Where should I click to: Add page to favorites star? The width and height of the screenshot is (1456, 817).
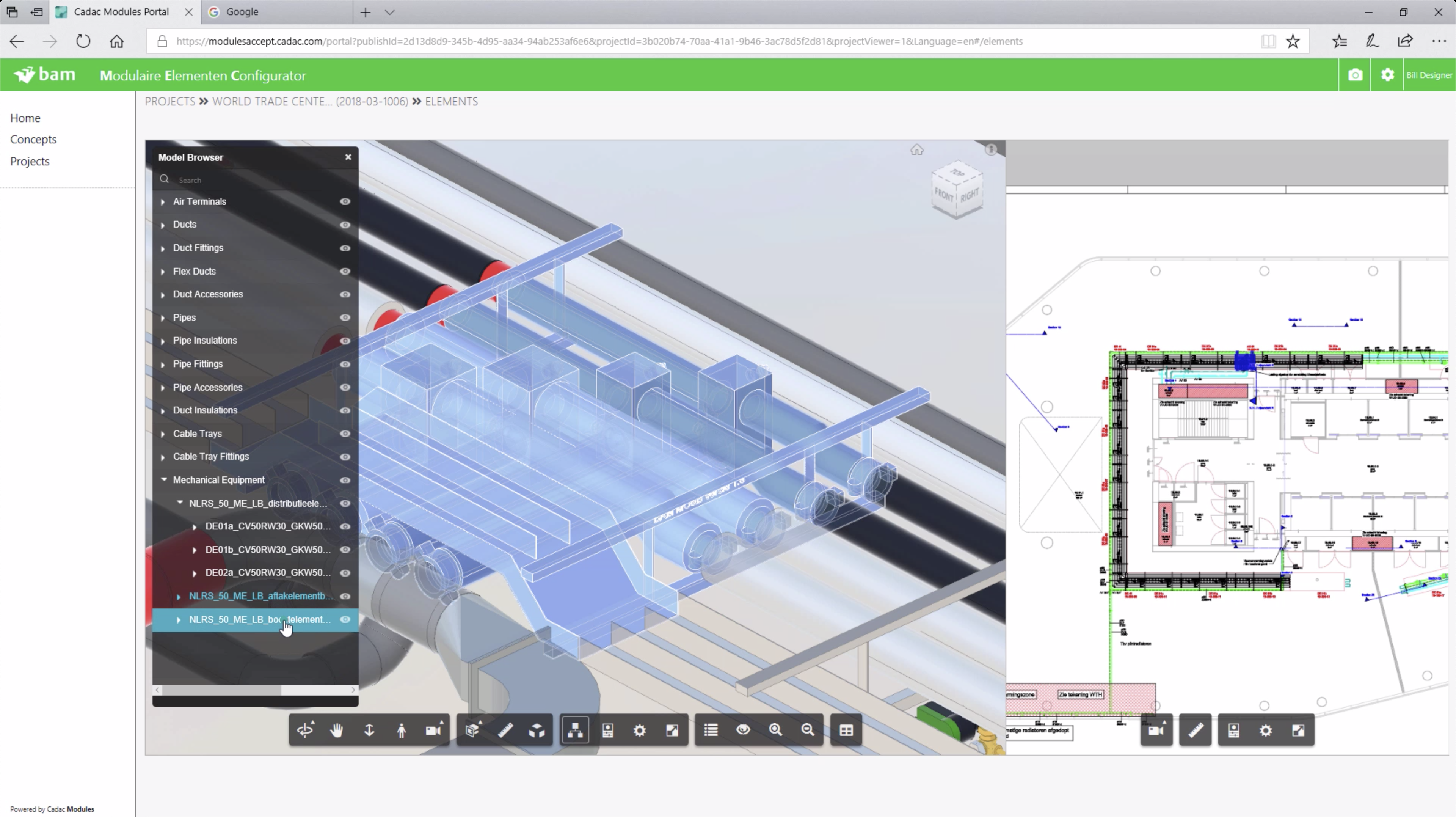pyautogui.click(x=1293, y=41)
